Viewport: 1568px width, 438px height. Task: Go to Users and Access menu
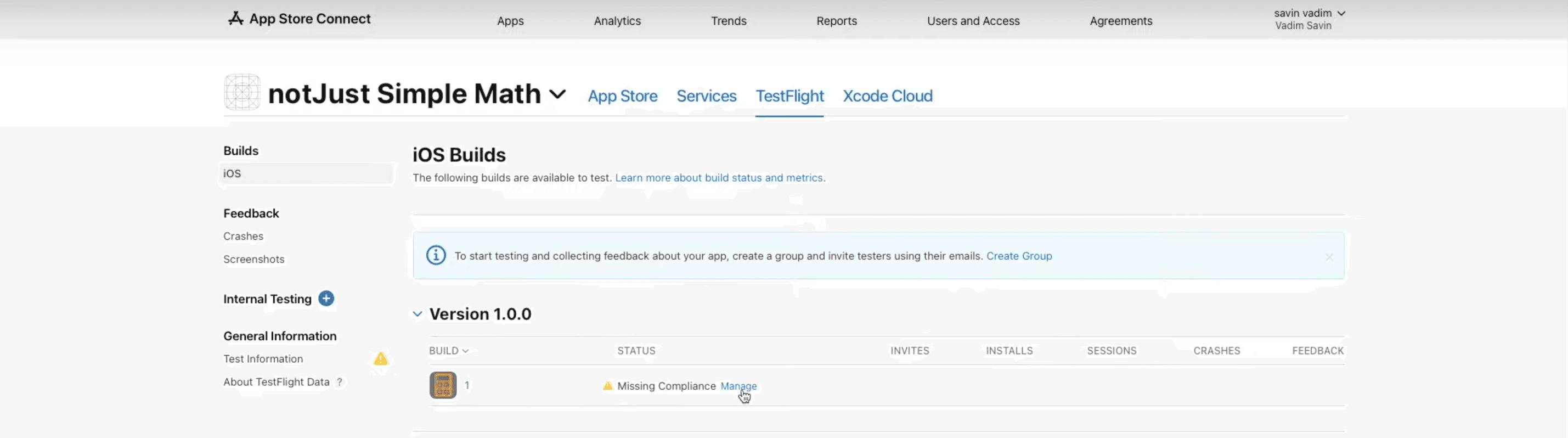click(973, 21)
